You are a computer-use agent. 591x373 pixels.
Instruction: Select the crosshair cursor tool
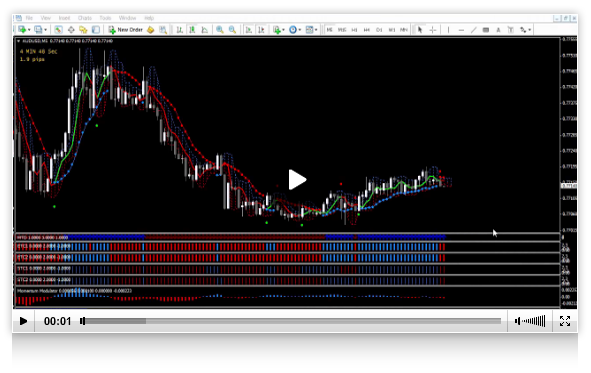(x=433, y=30)
